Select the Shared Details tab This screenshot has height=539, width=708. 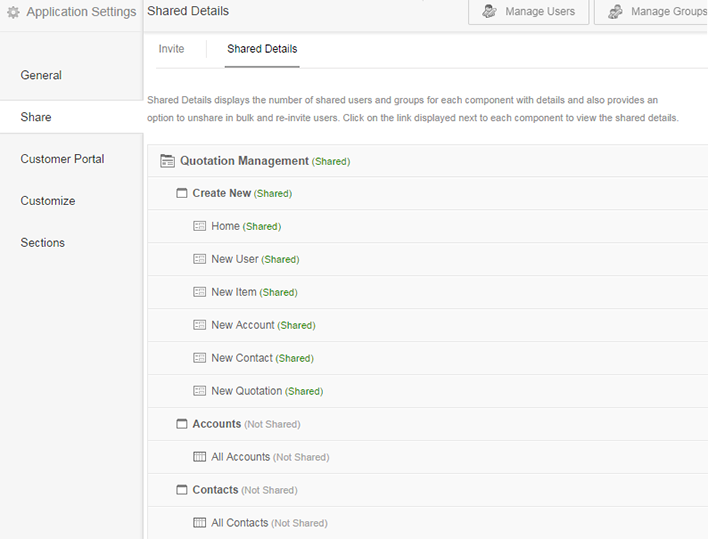pos(262,49)
